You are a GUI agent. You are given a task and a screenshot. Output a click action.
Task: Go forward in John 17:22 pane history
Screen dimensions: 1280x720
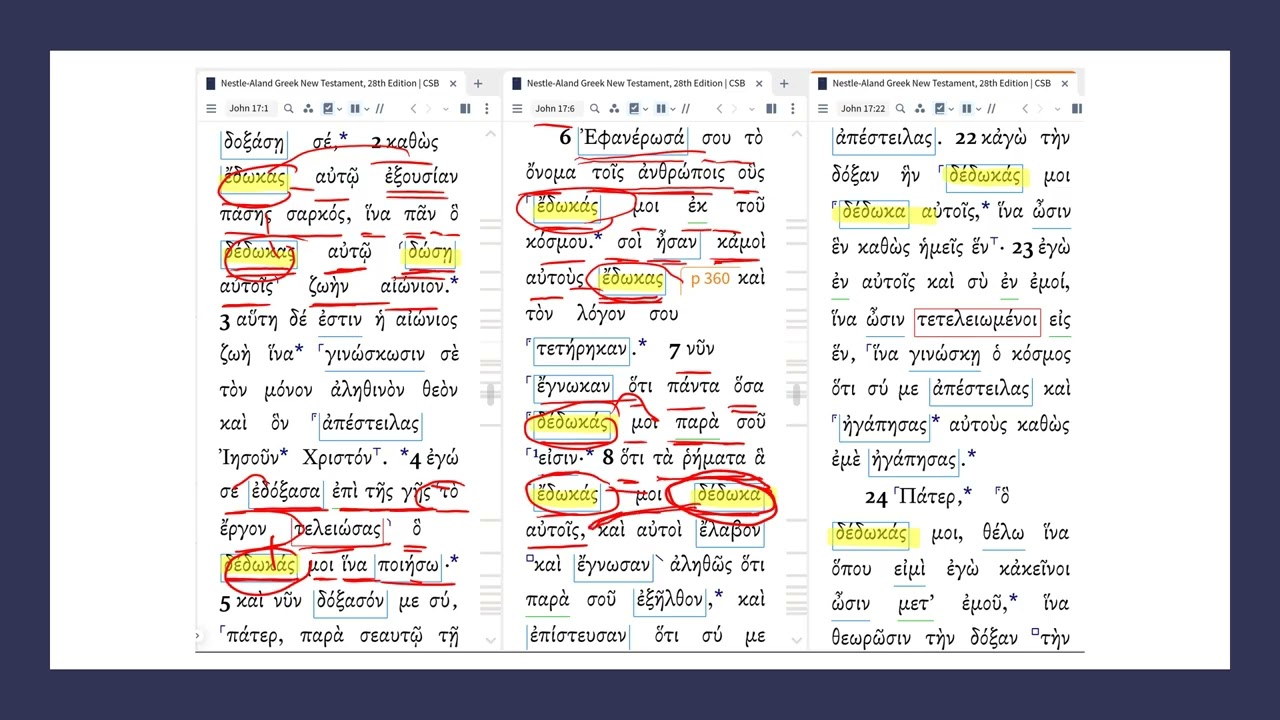[x=1040, y=108]
